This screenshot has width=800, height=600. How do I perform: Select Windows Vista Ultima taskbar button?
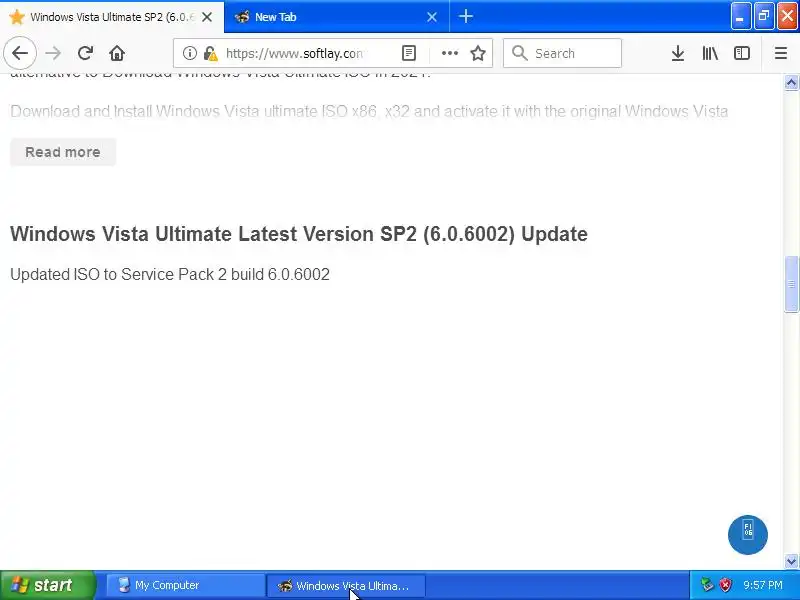click(x=345, y=586)
